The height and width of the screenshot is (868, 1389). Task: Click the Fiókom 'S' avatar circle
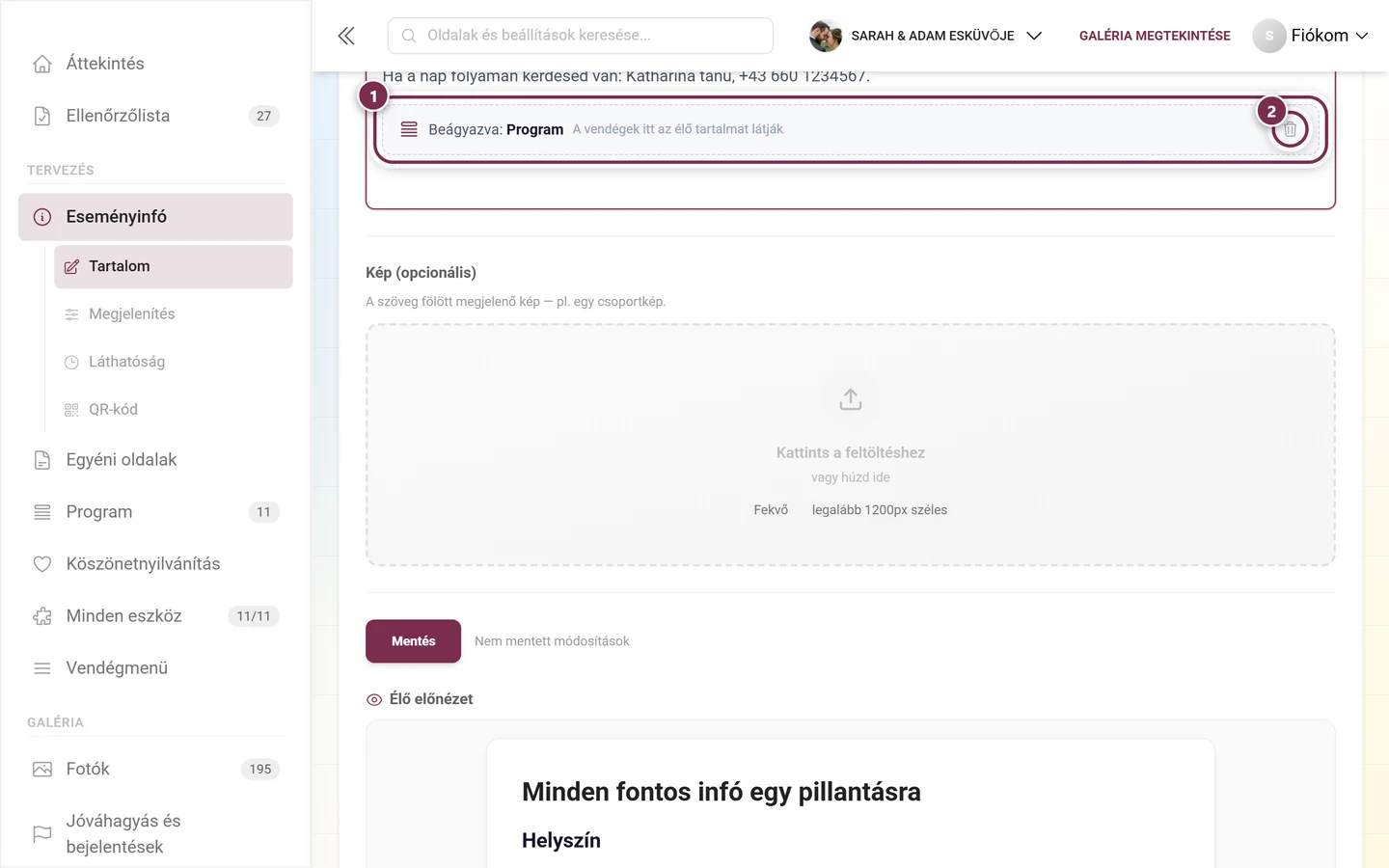[x=1269, y=36]
